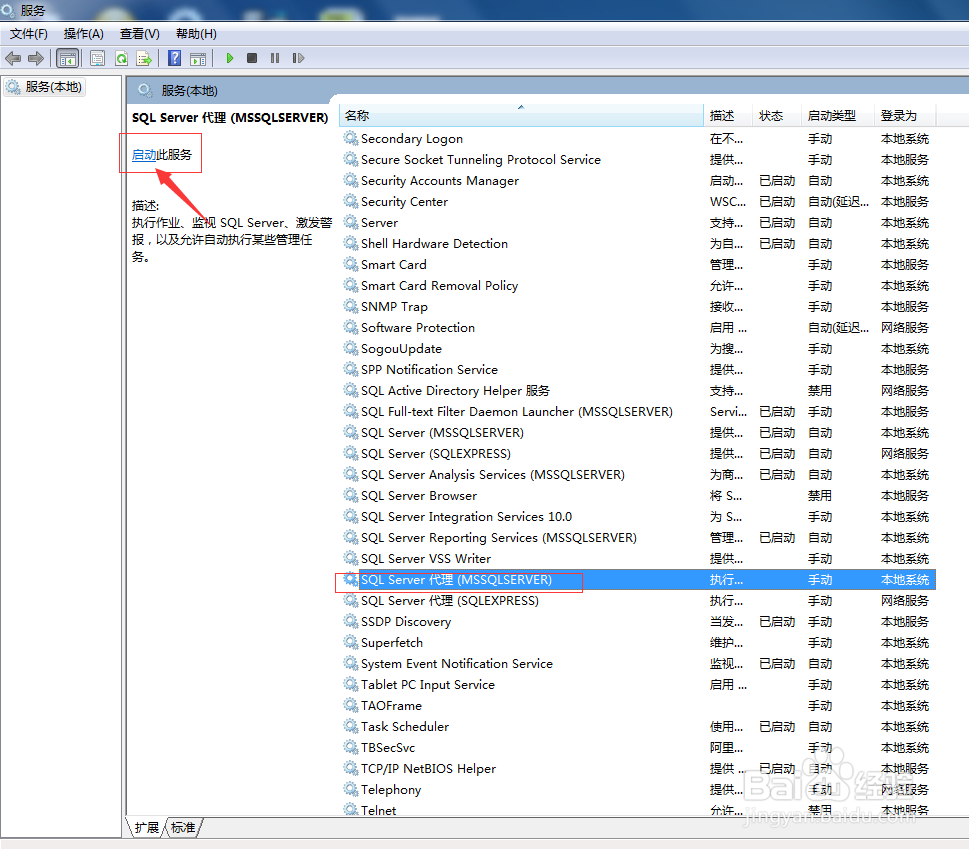
Task: Click the Properties toolbar icon
Action: 98,58
